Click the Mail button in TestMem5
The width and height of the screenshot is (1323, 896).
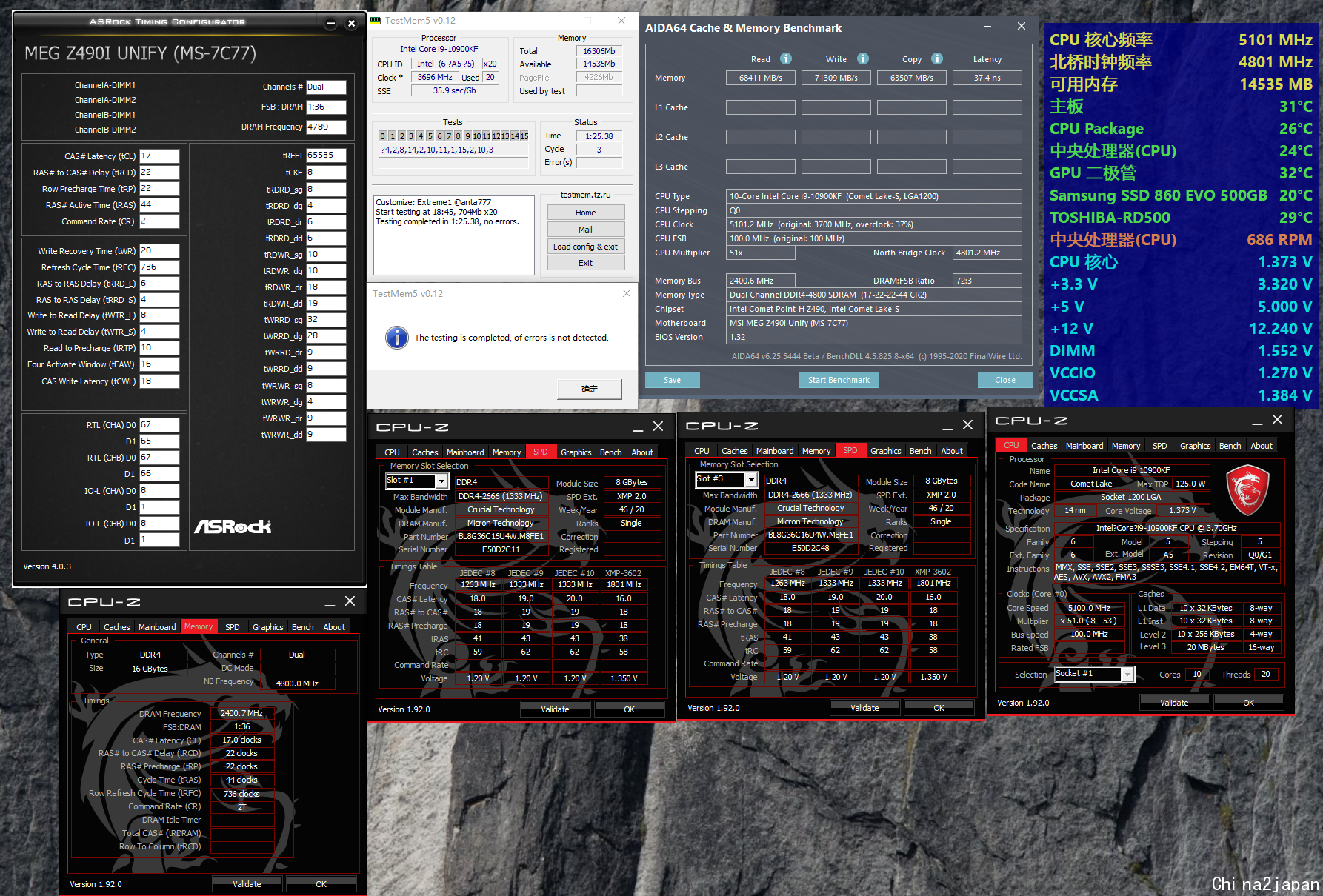586,230
